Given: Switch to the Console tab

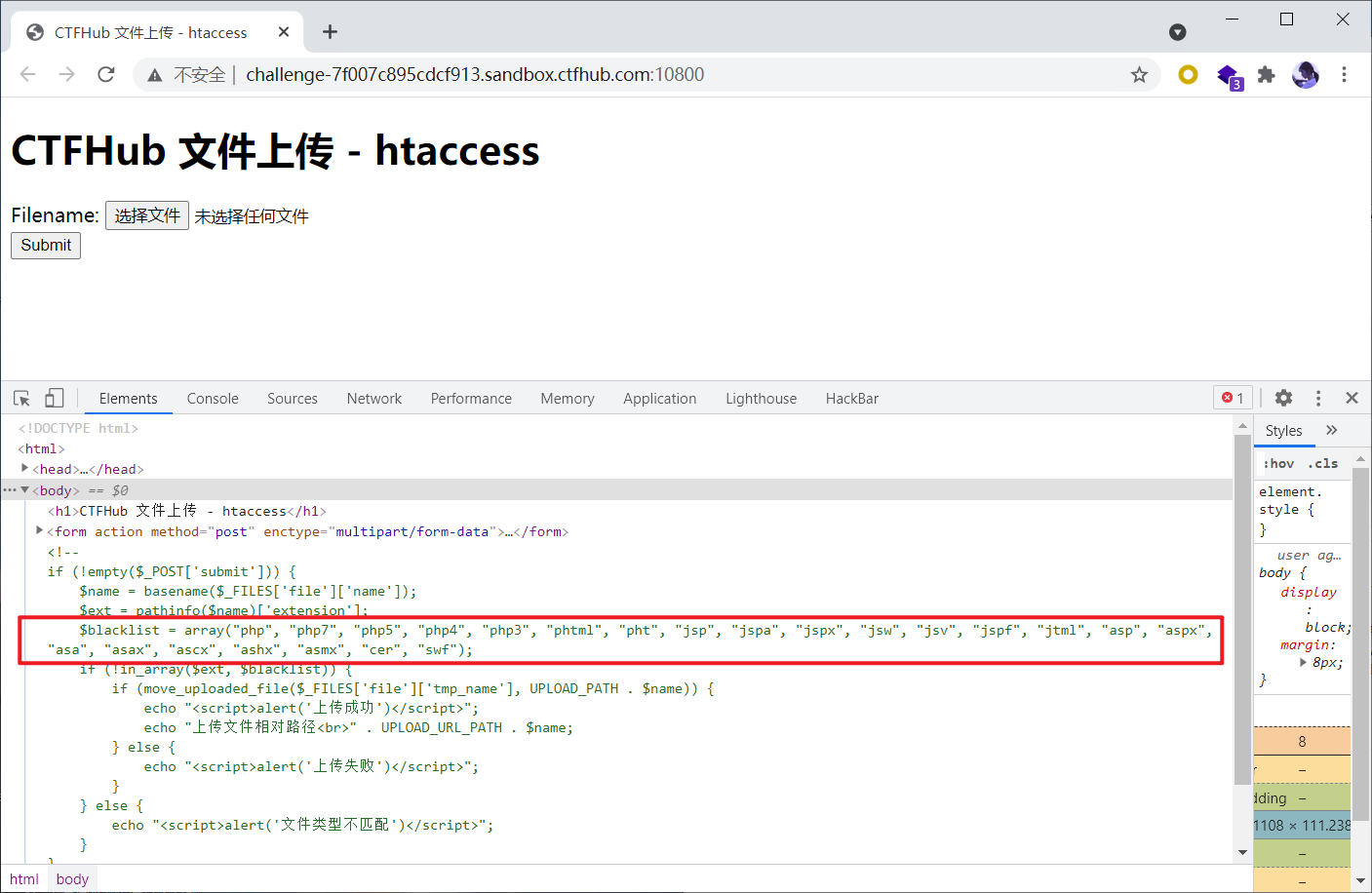Looking at the screenshot, I should pos(213,399).
